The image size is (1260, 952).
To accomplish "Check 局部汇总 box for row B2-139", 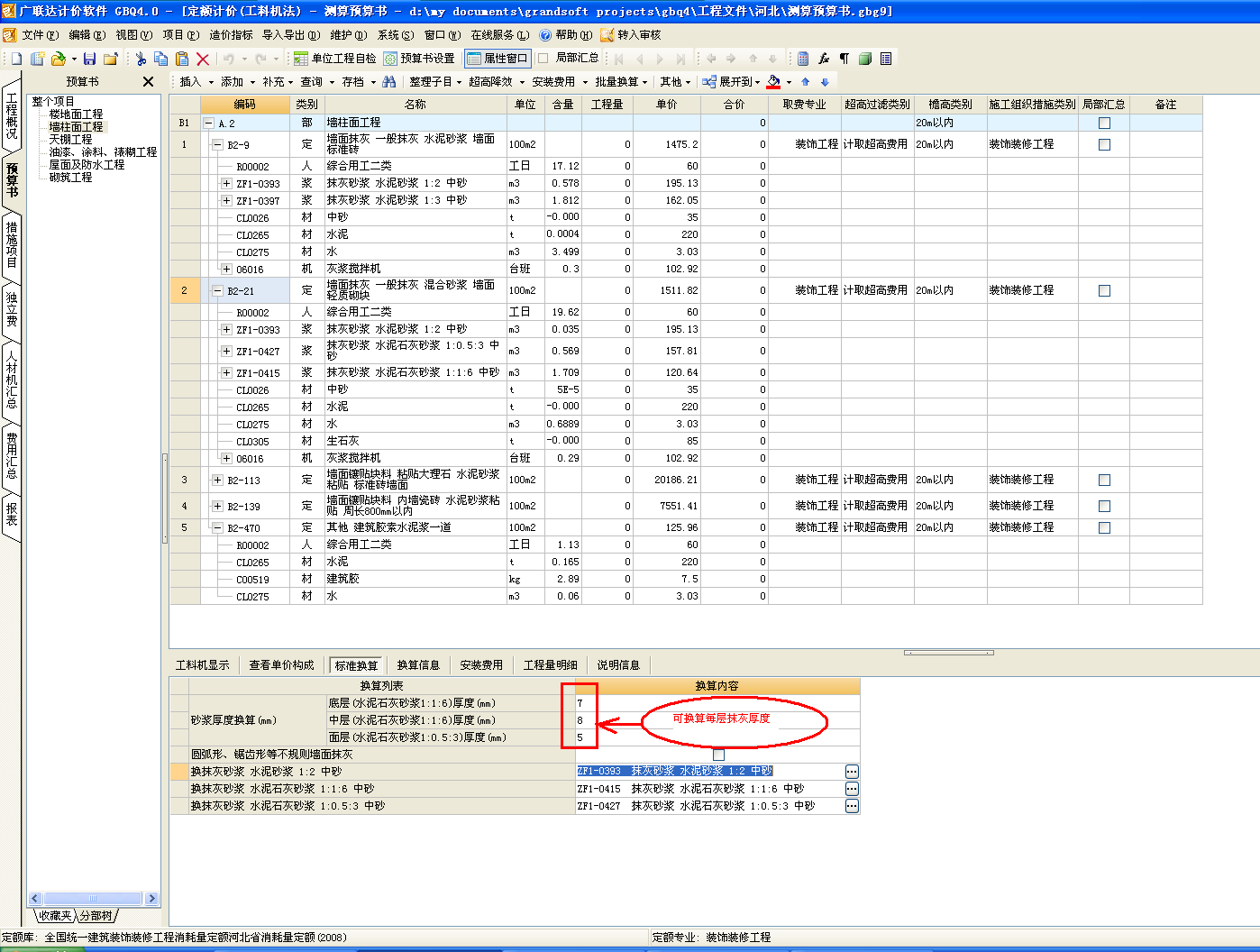I will 1104,506.
